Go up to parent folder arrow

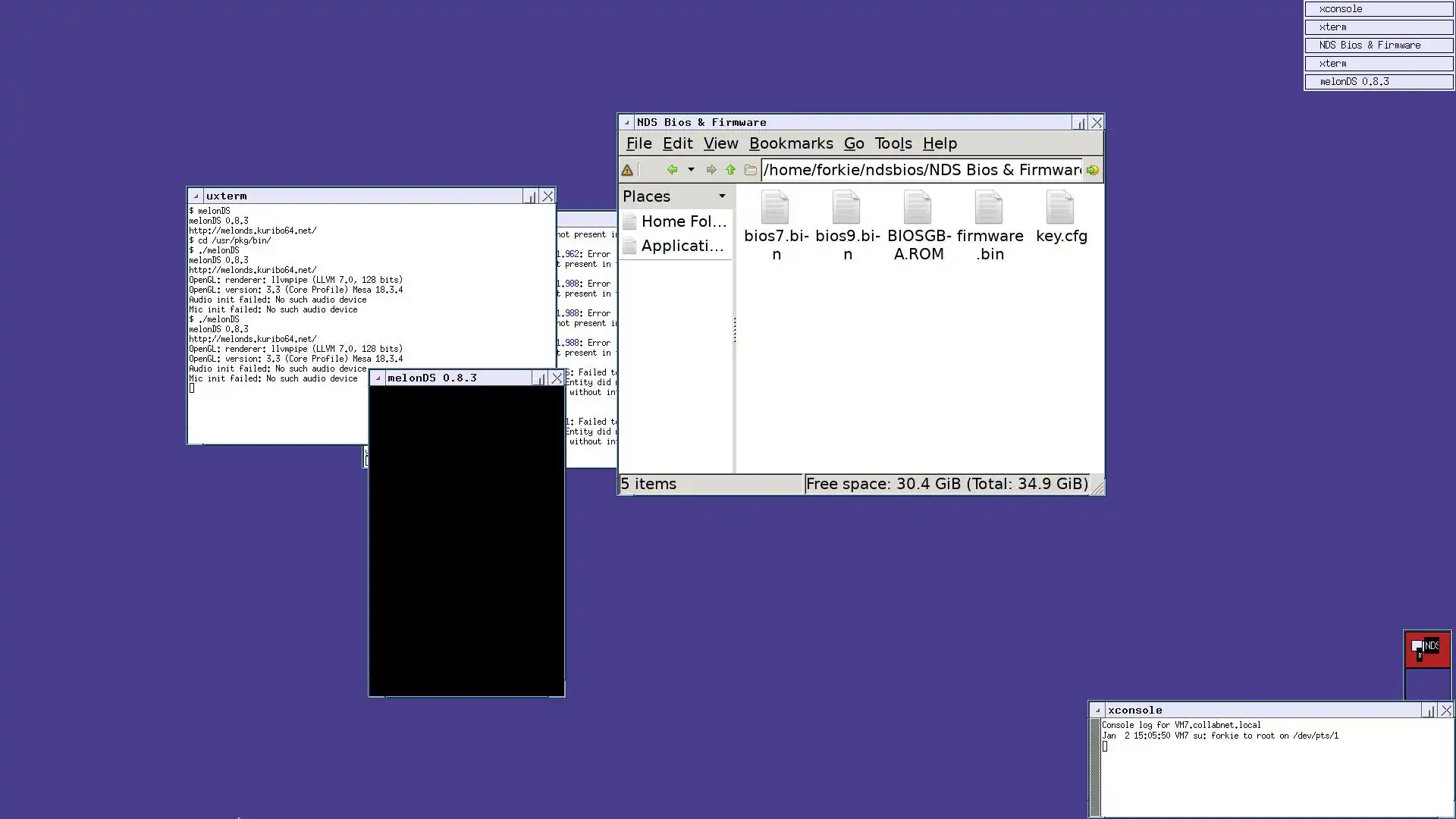click(730, 170)
